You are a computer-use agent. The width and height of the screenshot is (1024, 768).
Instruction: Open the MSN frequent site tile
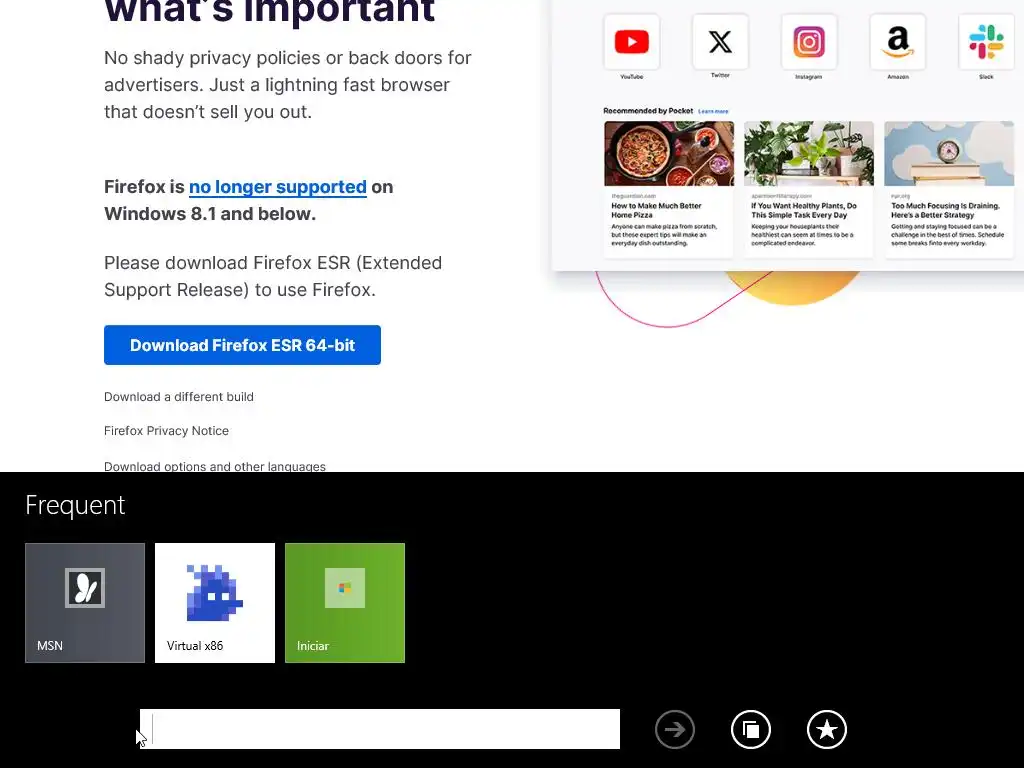tap(85, 603)
